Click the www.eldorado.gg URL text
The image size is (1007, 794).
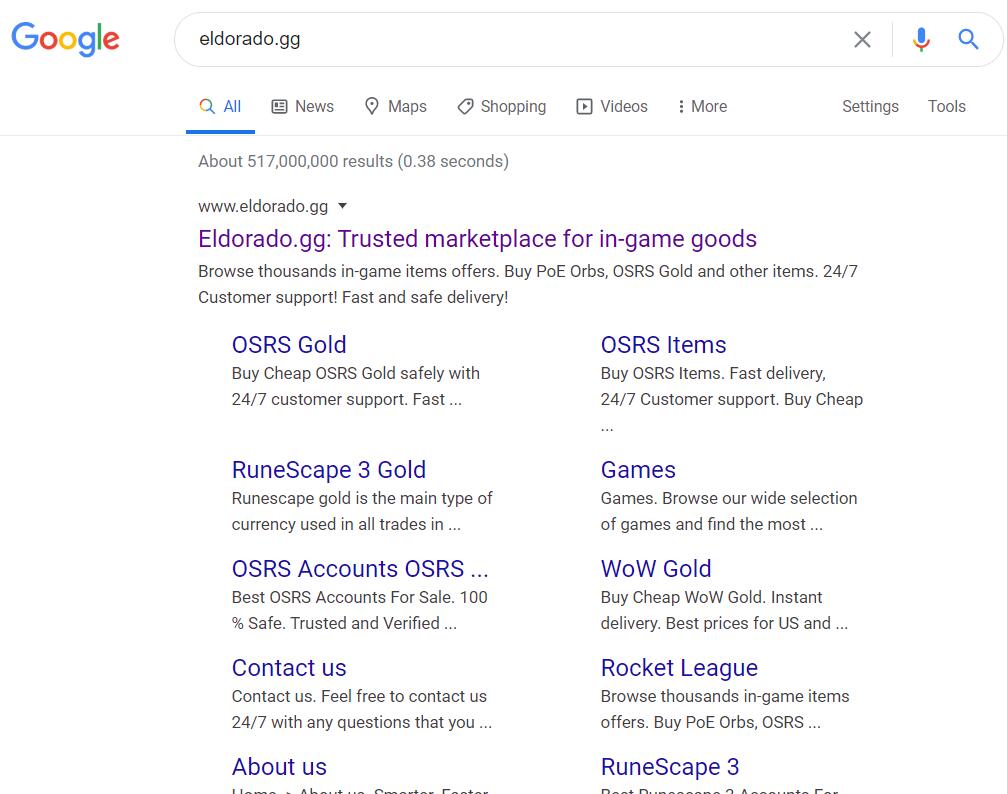click(x=263, y=206)
